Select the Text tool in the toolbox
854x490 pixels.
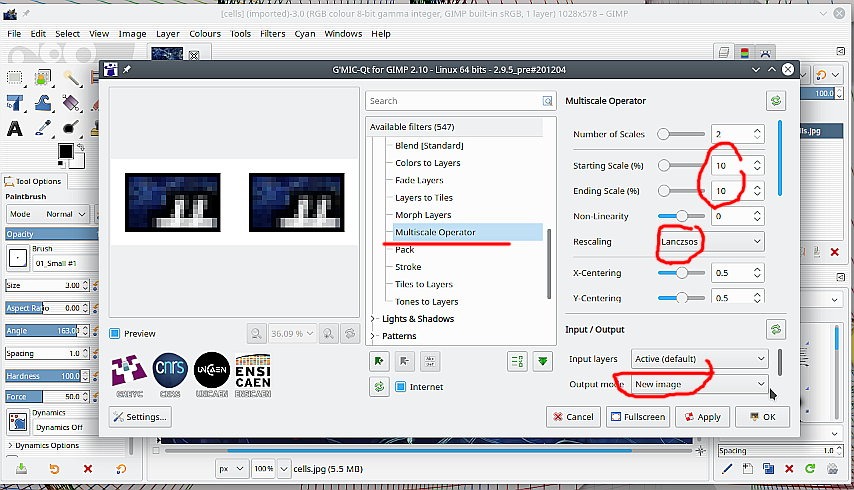(x=15, y=128)
